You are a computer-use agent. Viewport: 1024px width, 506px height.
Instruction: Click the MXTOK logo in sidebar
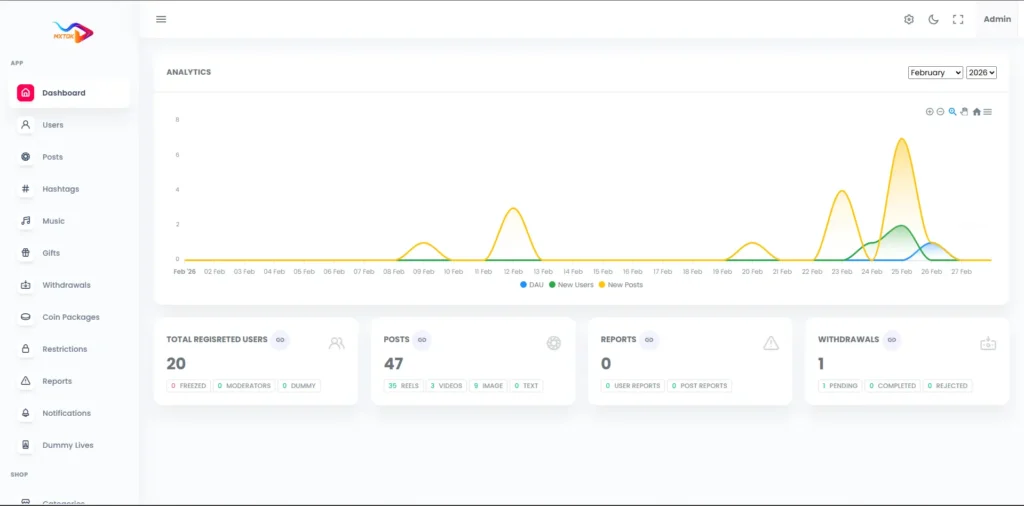tap(73, 33)
